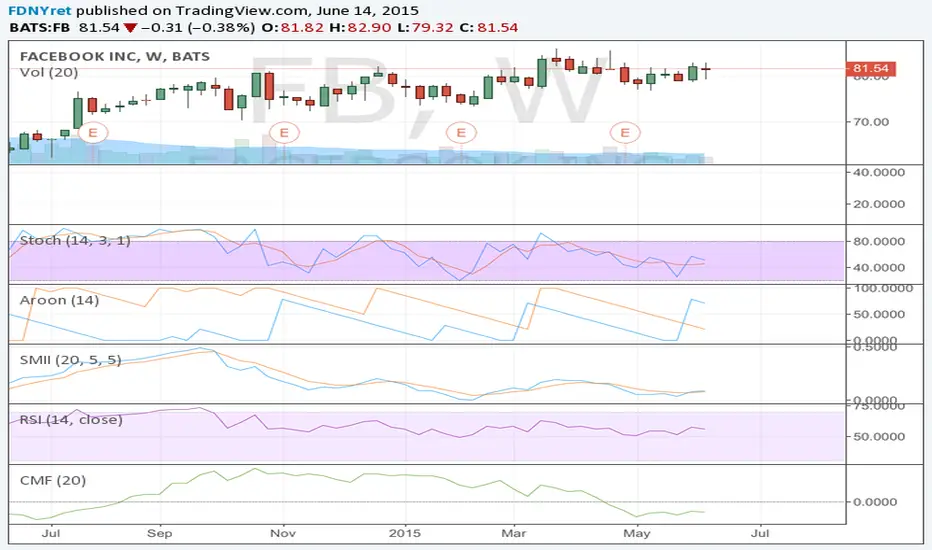Image resolution: width=932 pixels, height=550 pixels.
Task: Click the May time axis label
Action: [637, 533]
